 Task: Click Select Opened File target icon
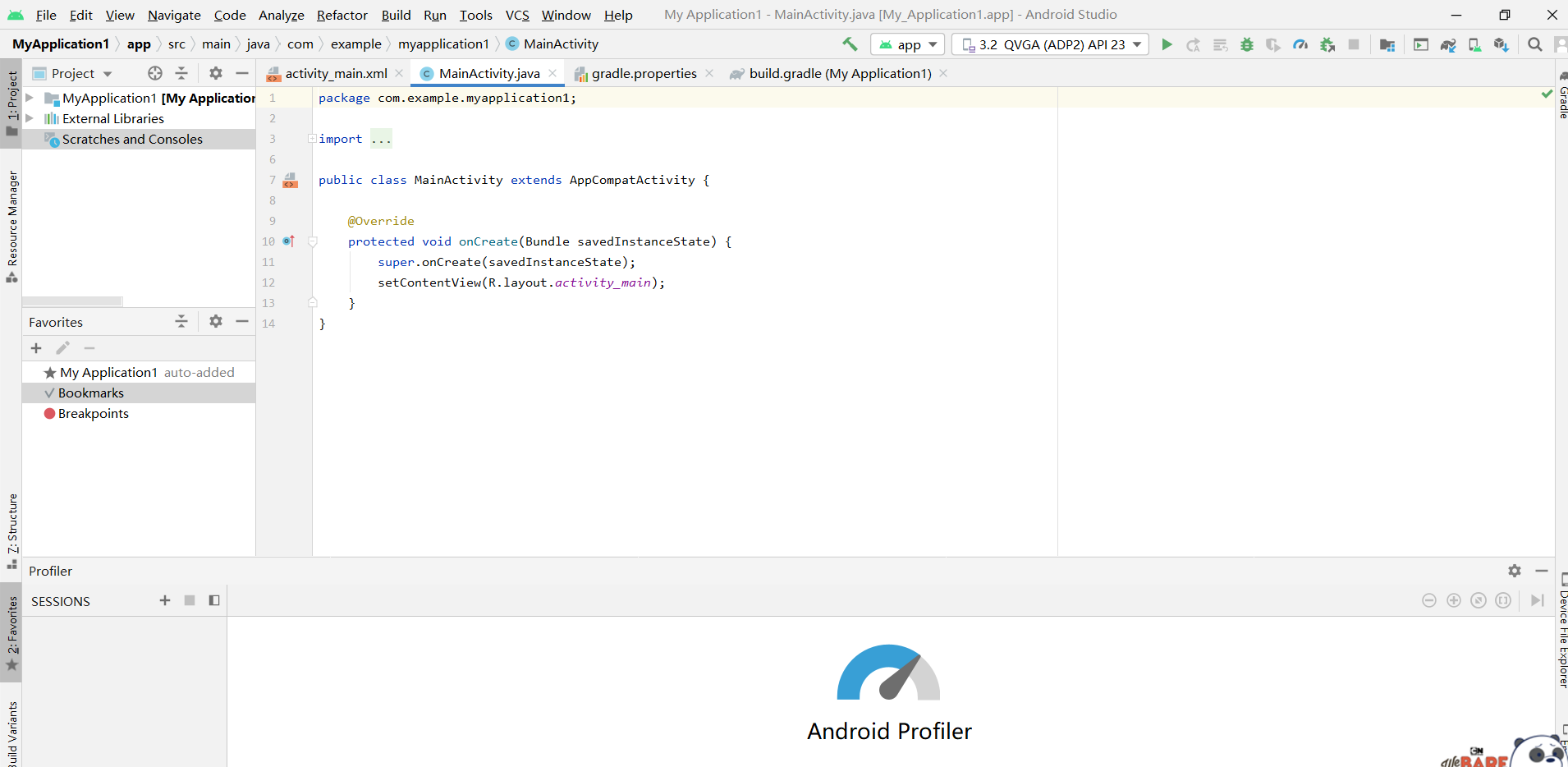click(155, 73)
